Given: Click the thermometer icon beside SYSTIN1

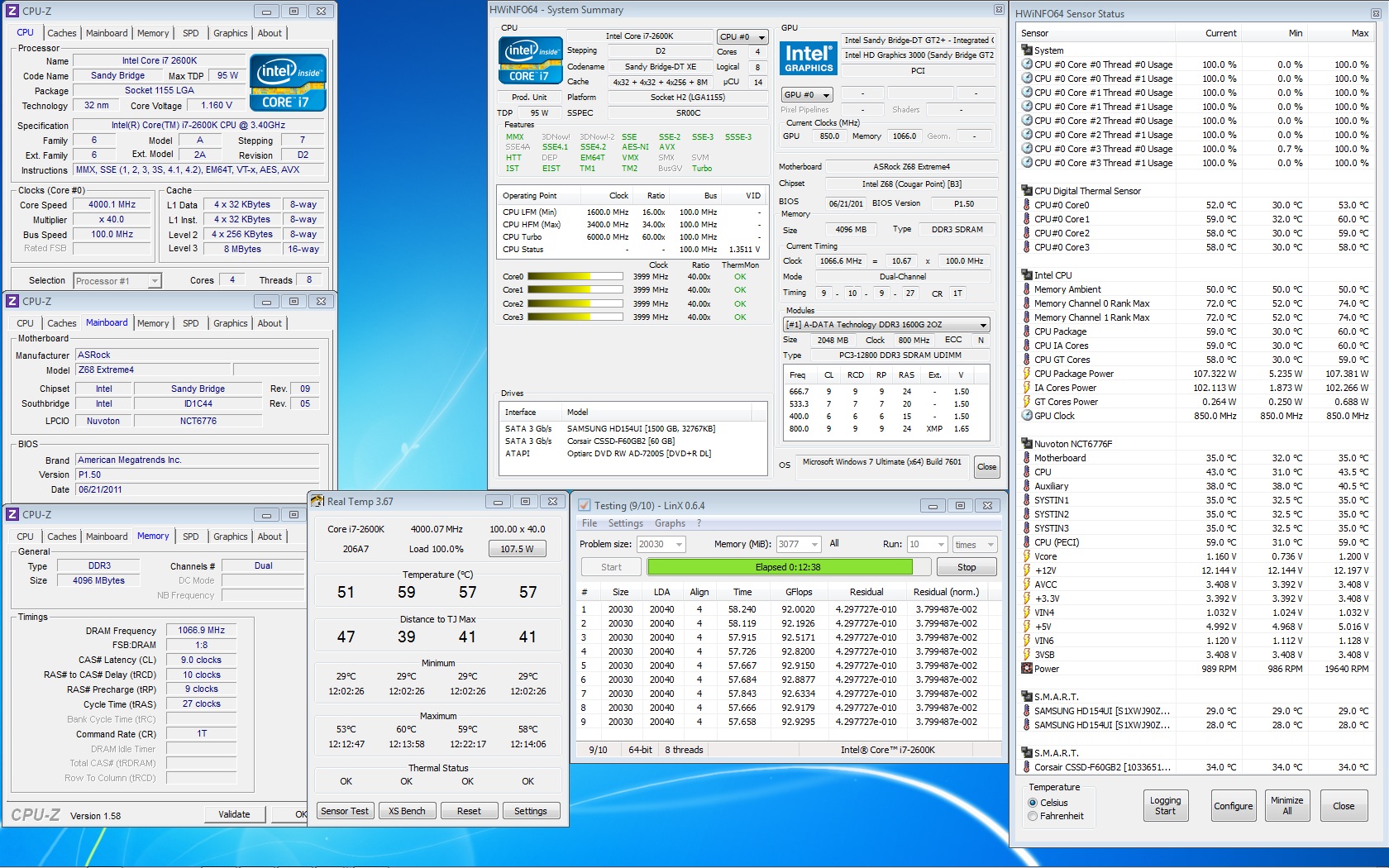Looking at the screenshot, I should [1027, 500].
